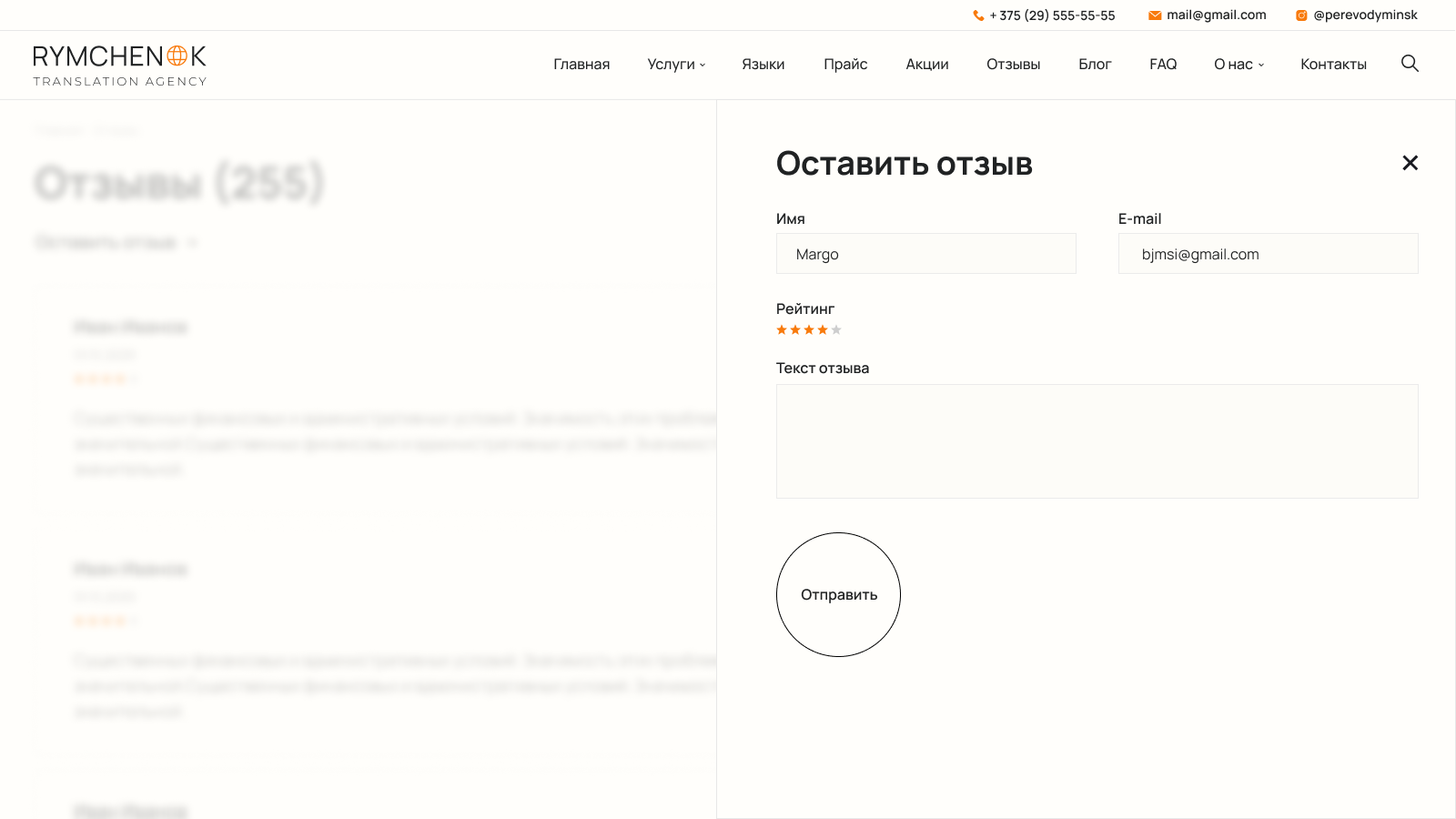Viewport: 1456px width, 819px height.
Task: Click the Имя field containing Margo
Action: coord(925,254)
